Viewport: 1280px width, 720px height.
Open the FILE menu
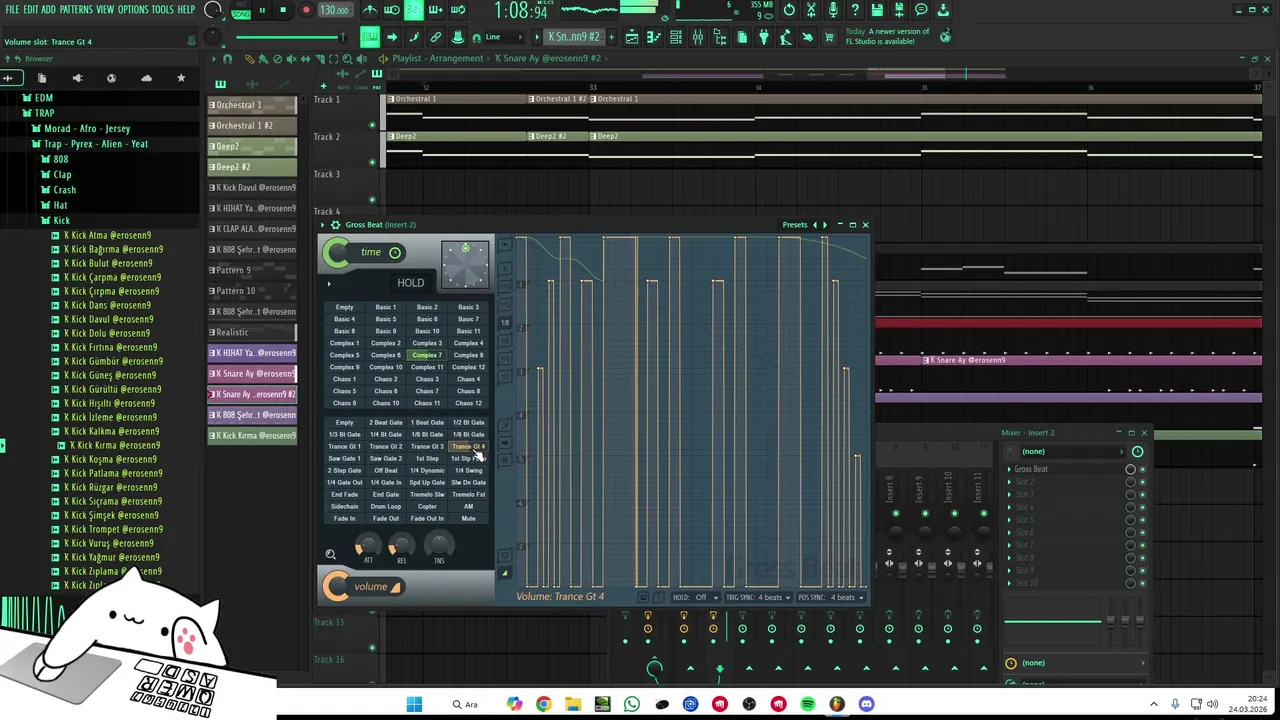[12, 10]
